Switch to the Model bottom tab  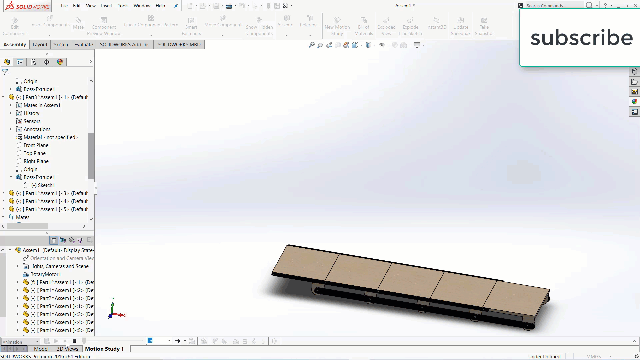point(40,349)
